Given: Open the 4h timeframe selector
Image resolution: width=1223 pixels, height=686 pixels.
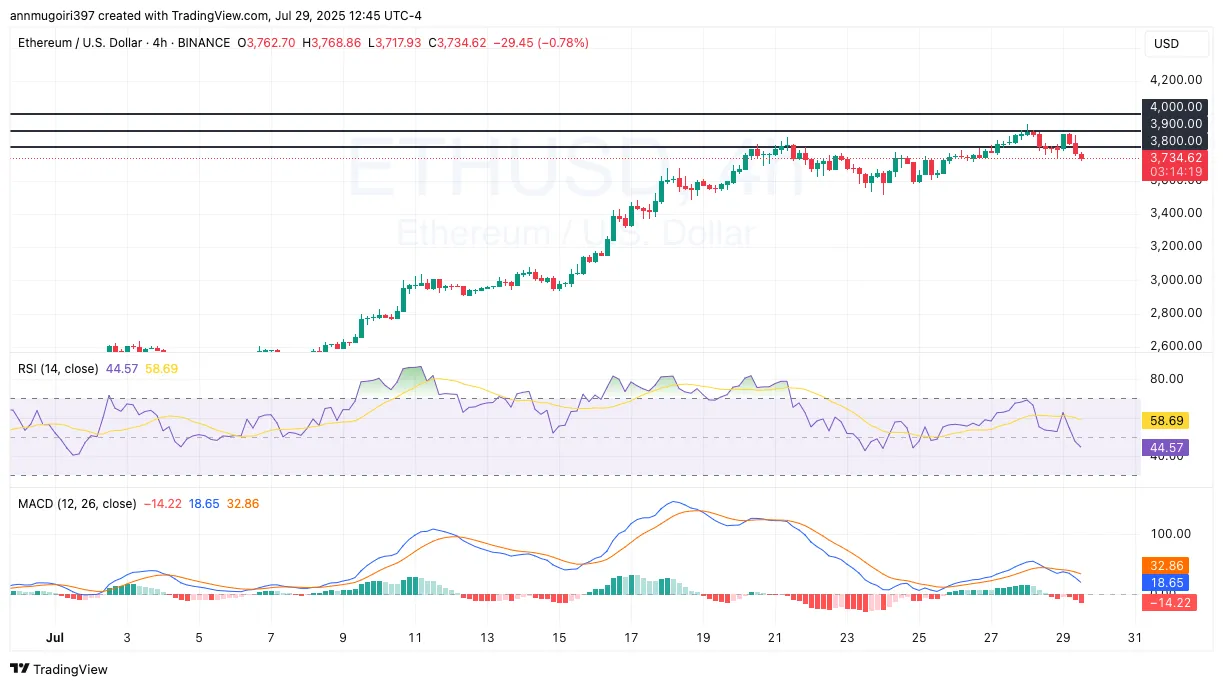Looking at the screenshot, I should pos(160,43).
